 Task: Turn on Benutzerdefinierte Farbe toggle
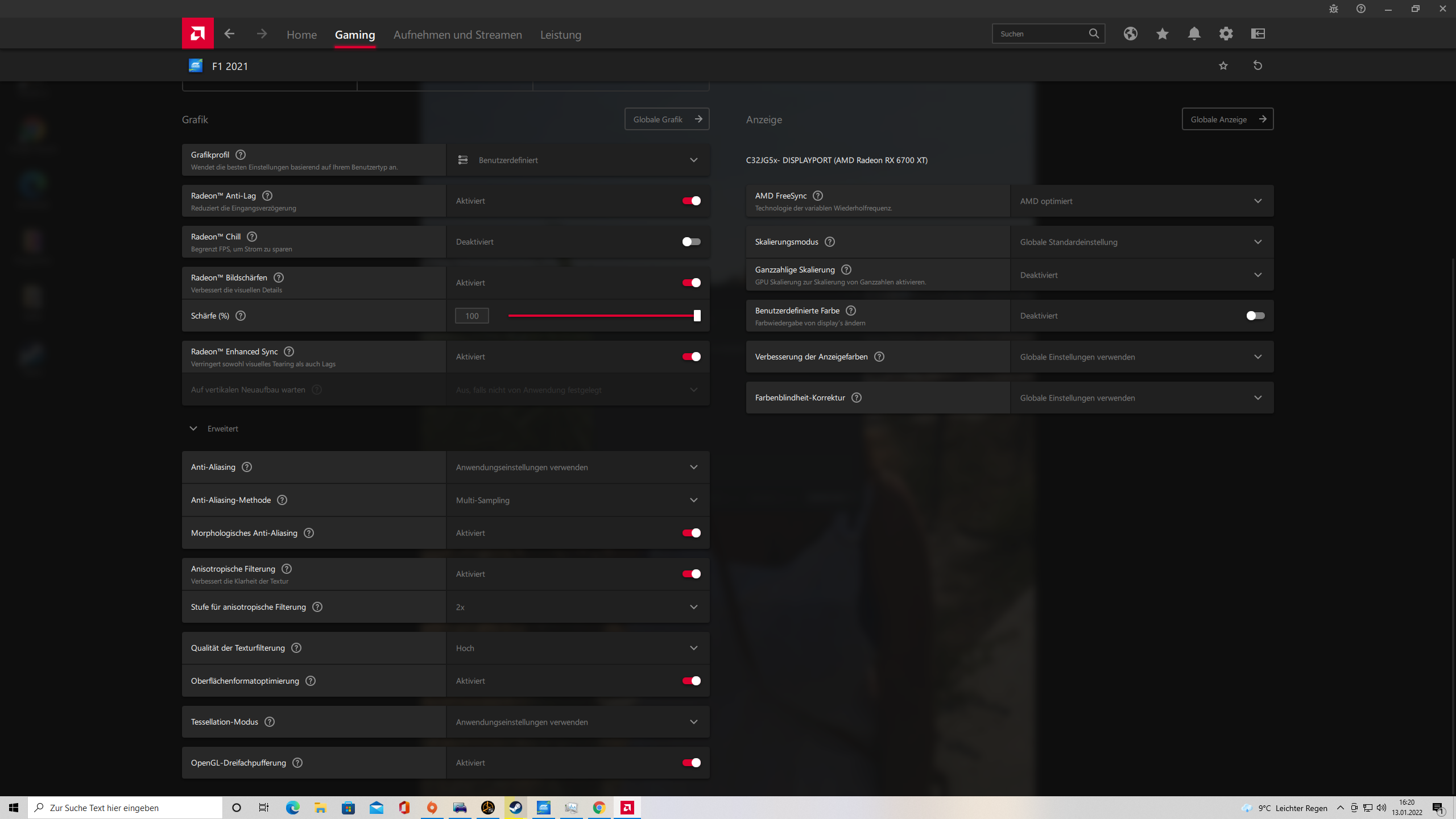pos(1255,316)
